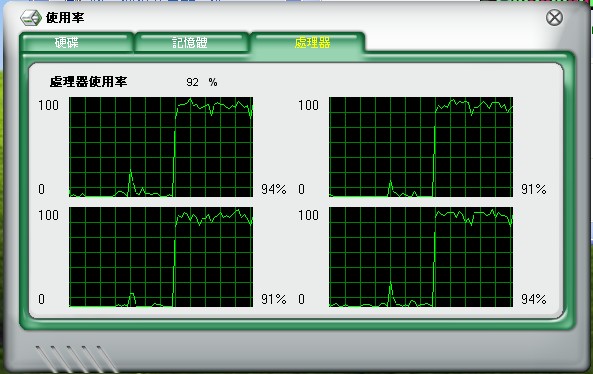593x374 pixels.
Task: Click the 使用率 title drive icon
Action: [x=31, y=18]
